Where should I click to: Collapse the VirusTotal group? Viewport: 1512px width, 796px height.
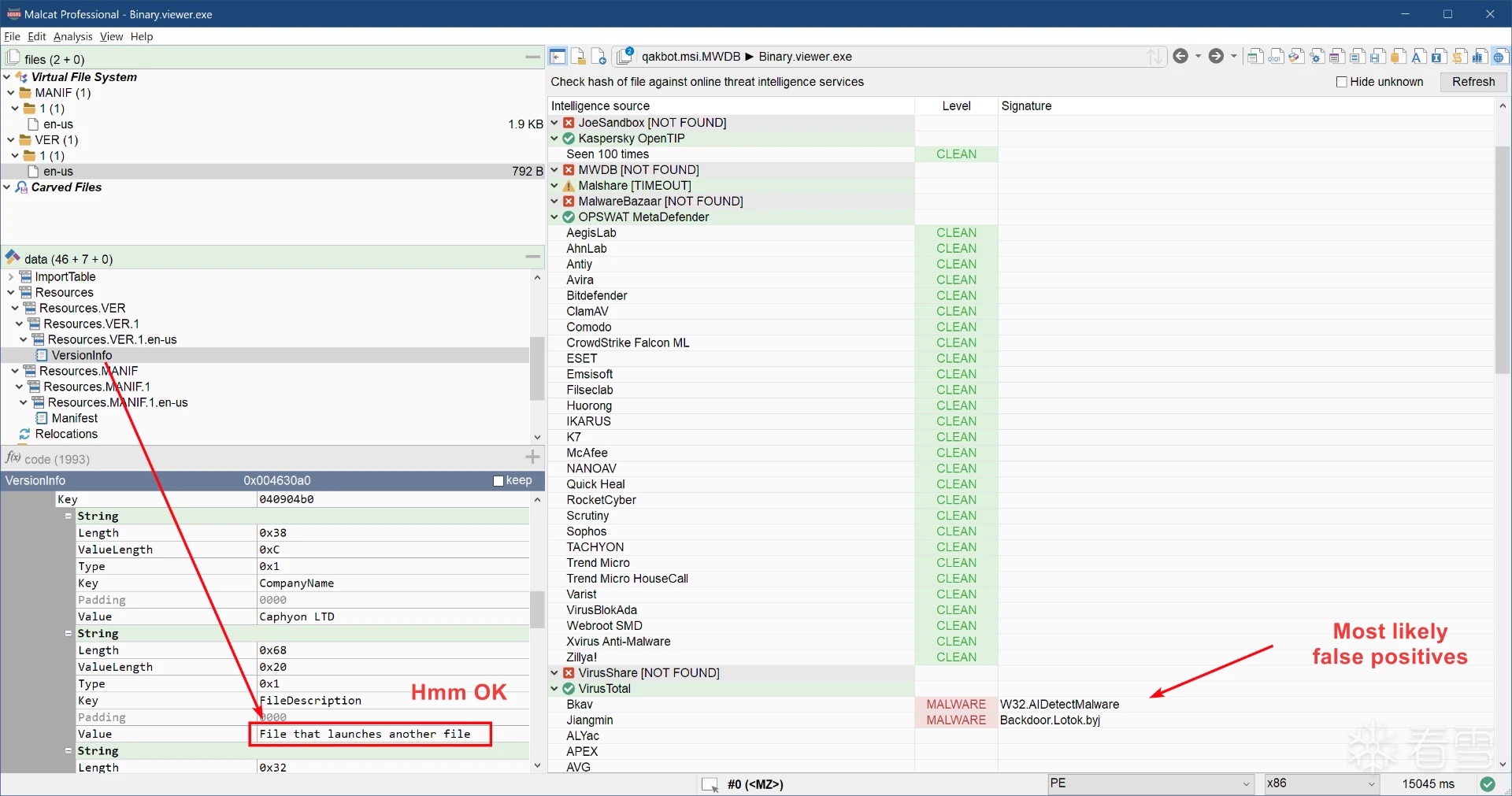coord(554,689)
